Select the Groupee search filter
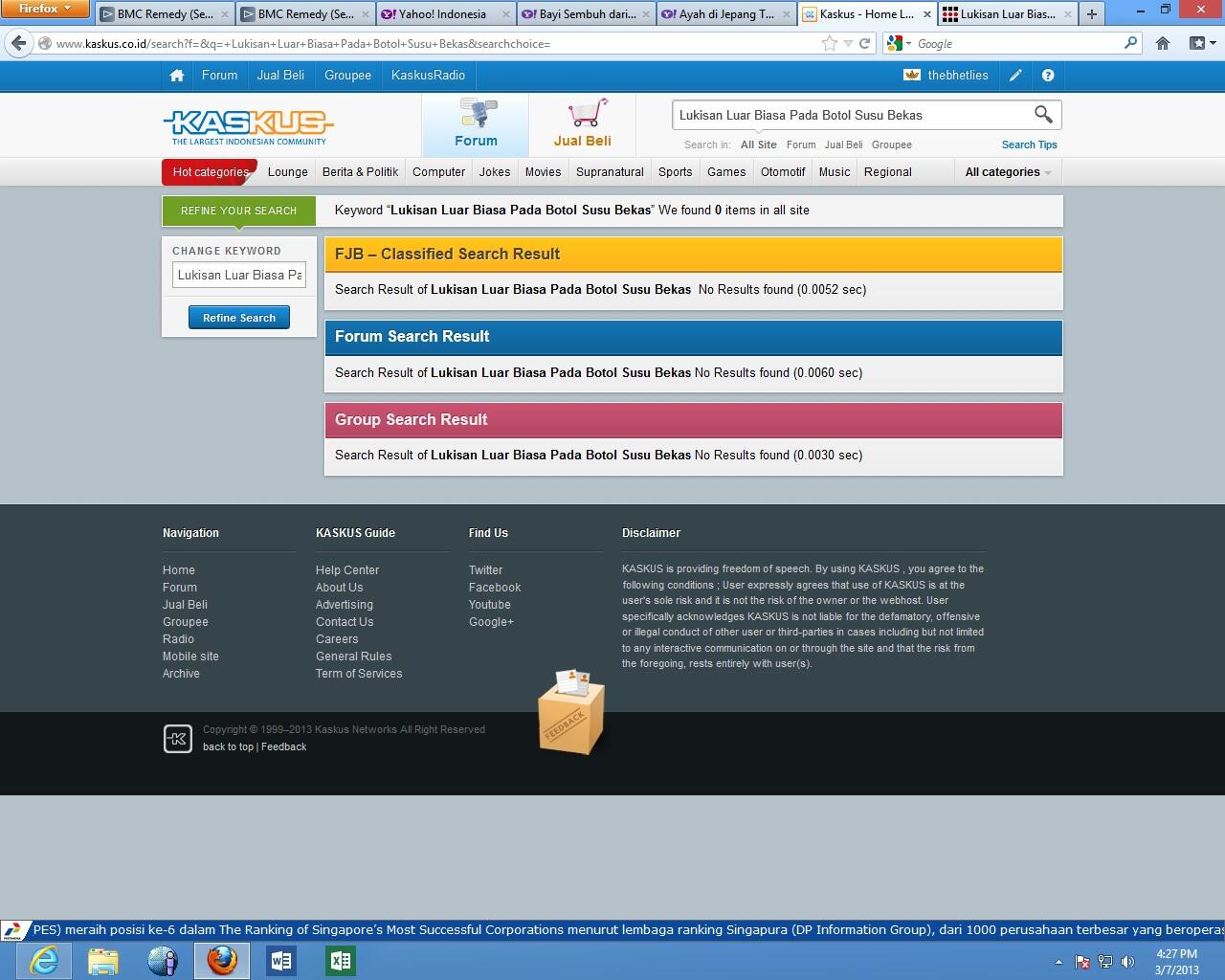 point(891,145)
